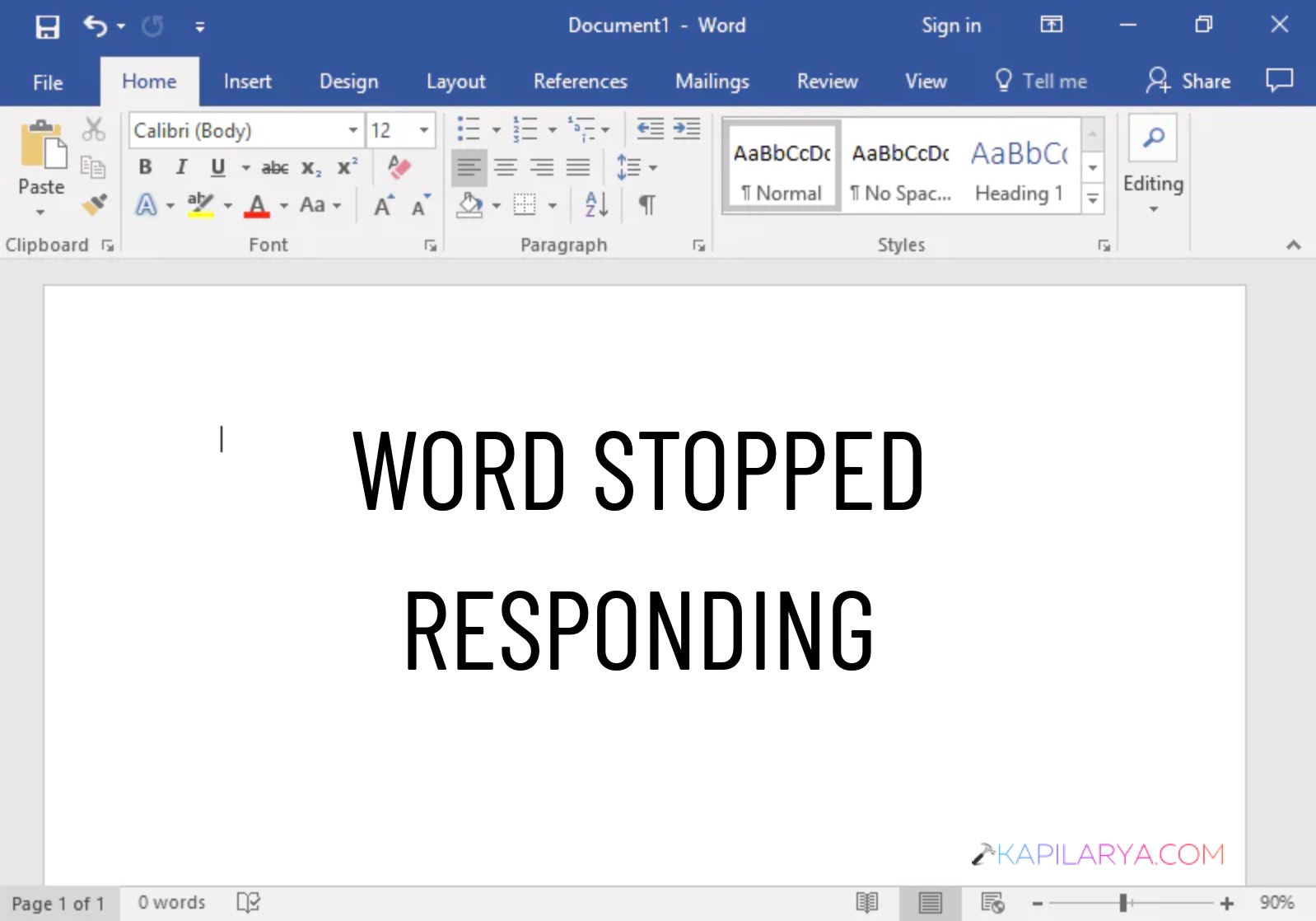Viewport: 1316px width, 921px height.
Task: Open the Editing search menu
Action: 1153,166
